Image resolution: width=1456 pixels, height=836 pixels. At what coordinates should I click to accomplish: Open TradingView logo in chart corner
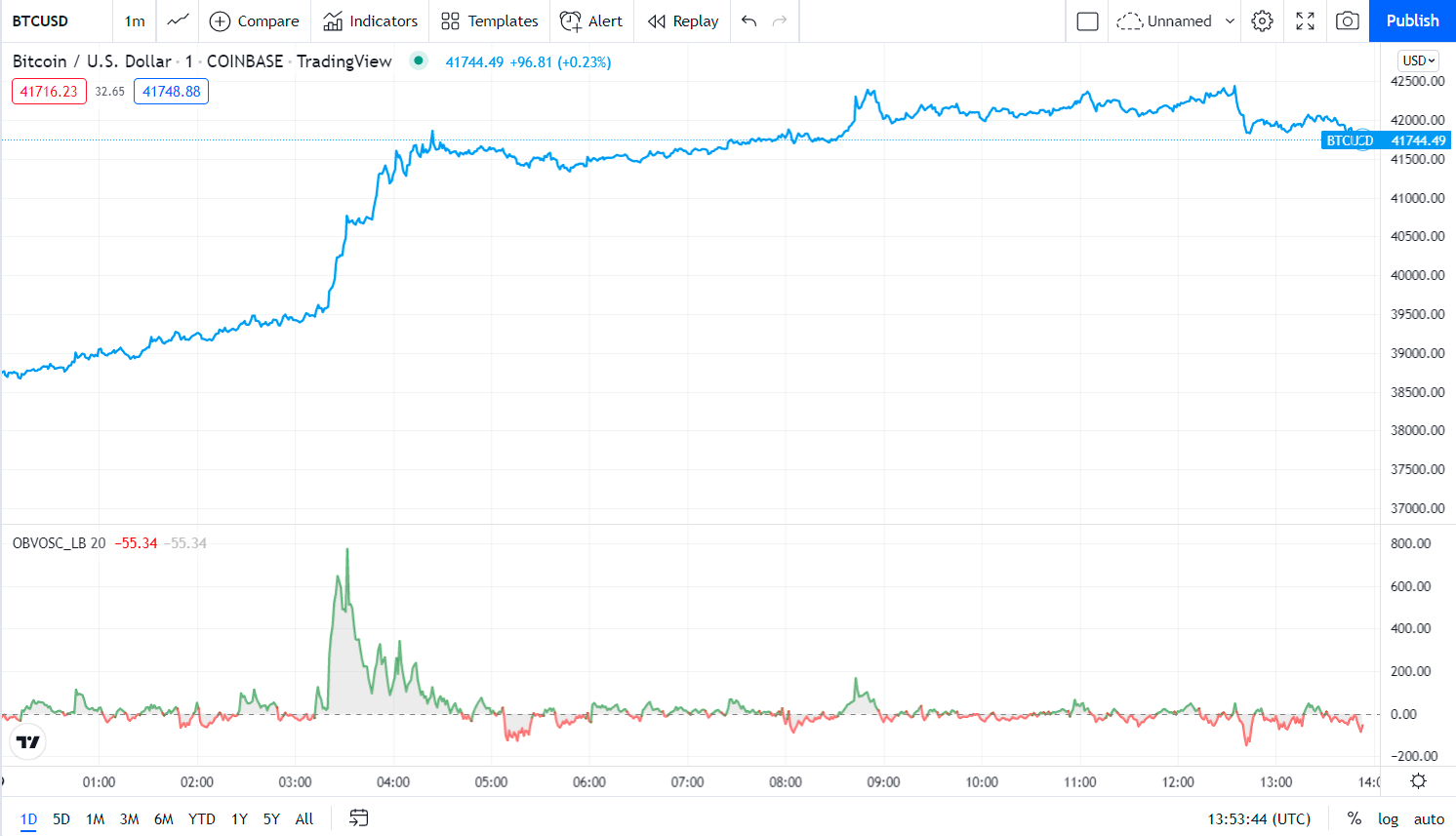pyautogui.click(x=28, y=742)
